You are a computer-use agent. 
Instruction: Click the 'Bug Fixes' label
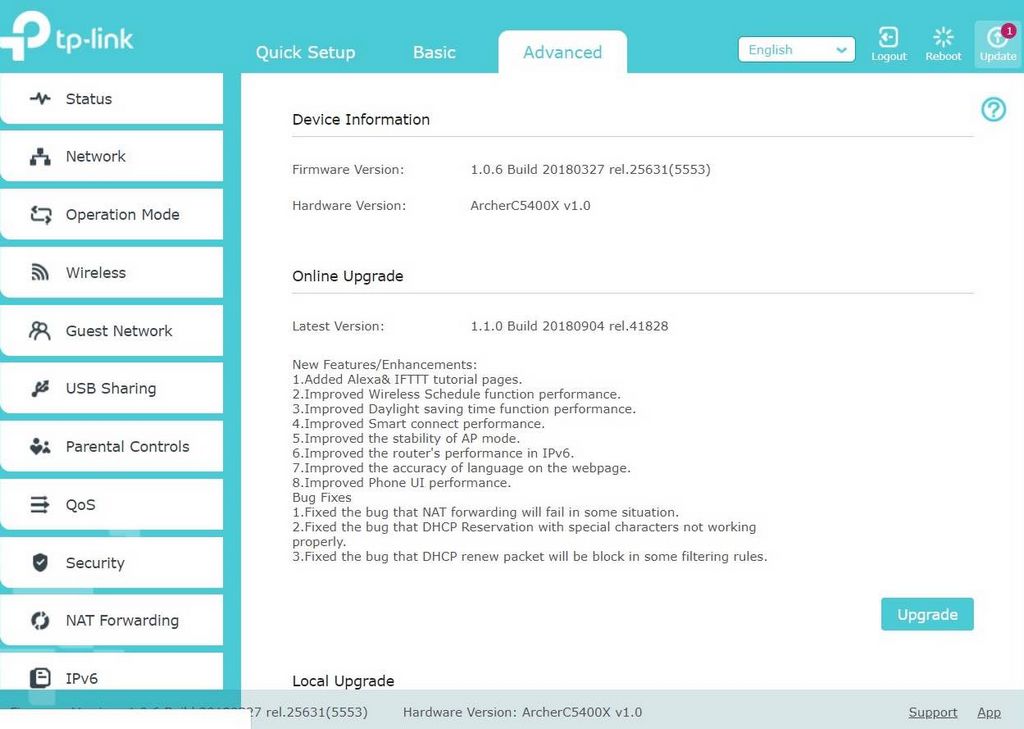coord(321,498)
